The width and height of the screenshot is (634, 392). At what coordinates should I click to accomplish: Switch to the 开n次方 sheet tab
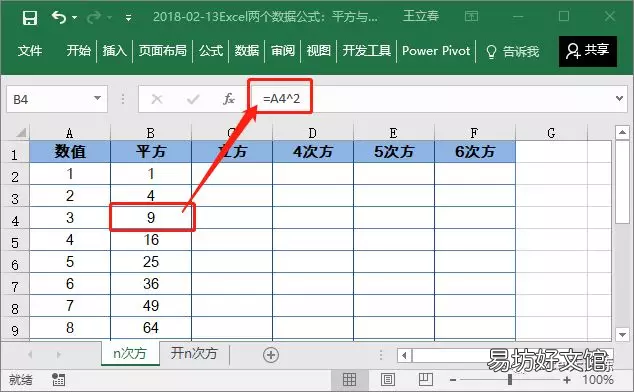[194, 354]
